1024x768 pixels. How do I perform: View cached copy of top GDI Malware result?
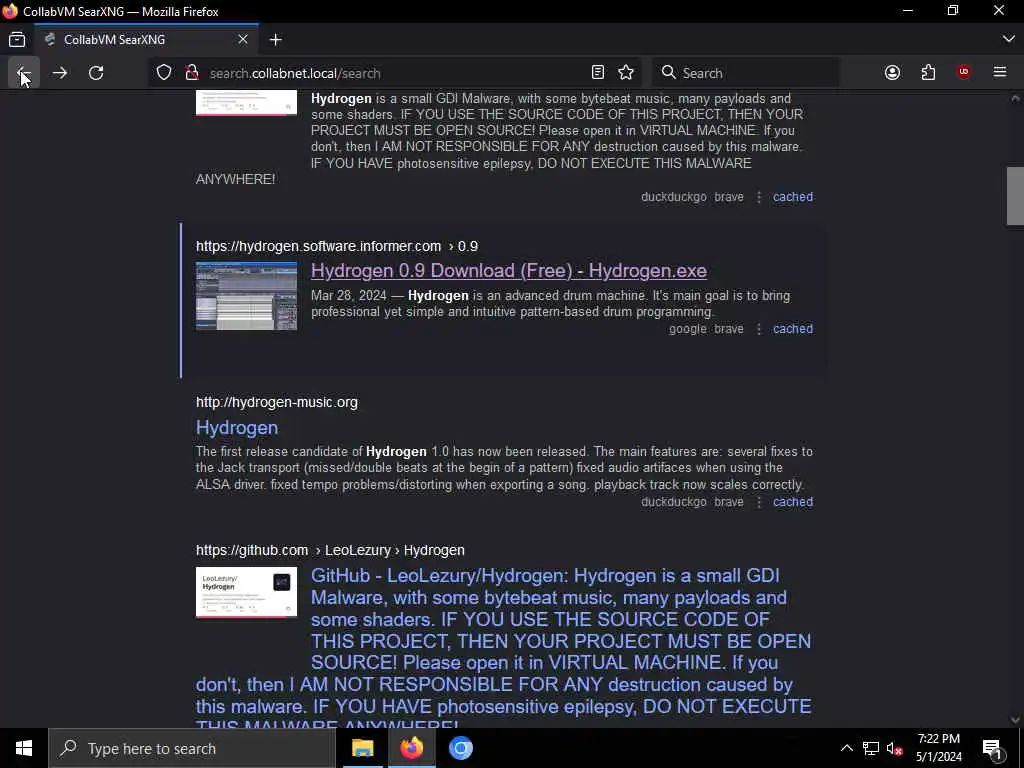point(793,197)
